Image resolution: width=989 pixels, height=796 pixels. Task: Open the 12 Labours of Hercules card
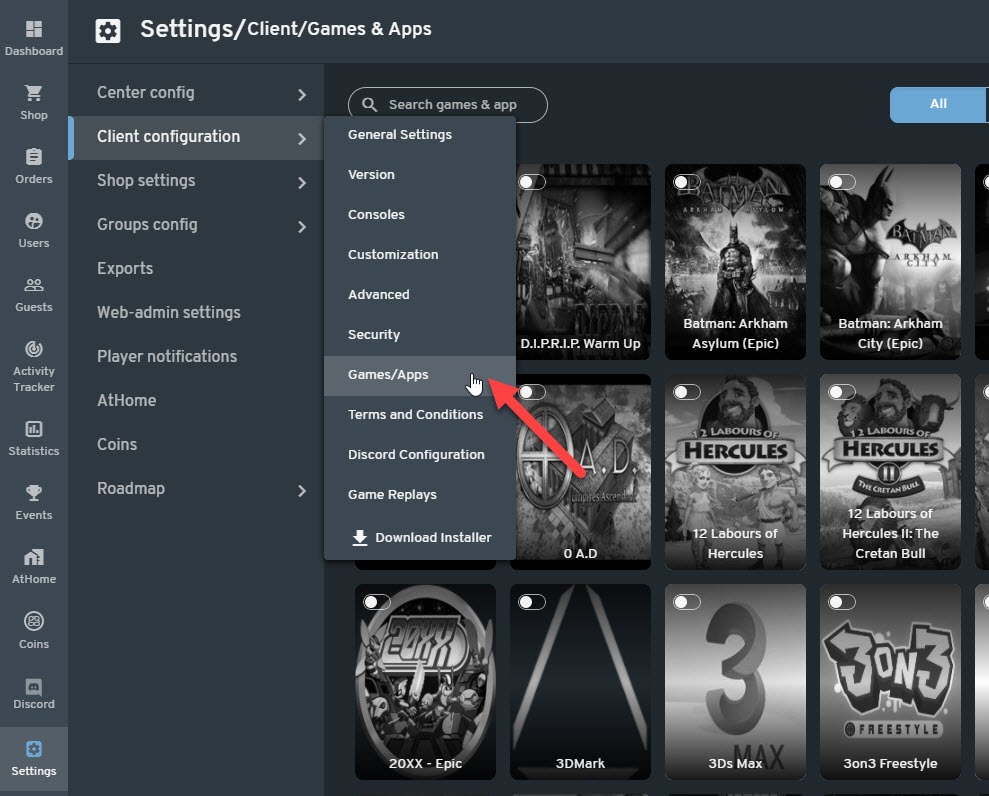[x=735, y=472]
